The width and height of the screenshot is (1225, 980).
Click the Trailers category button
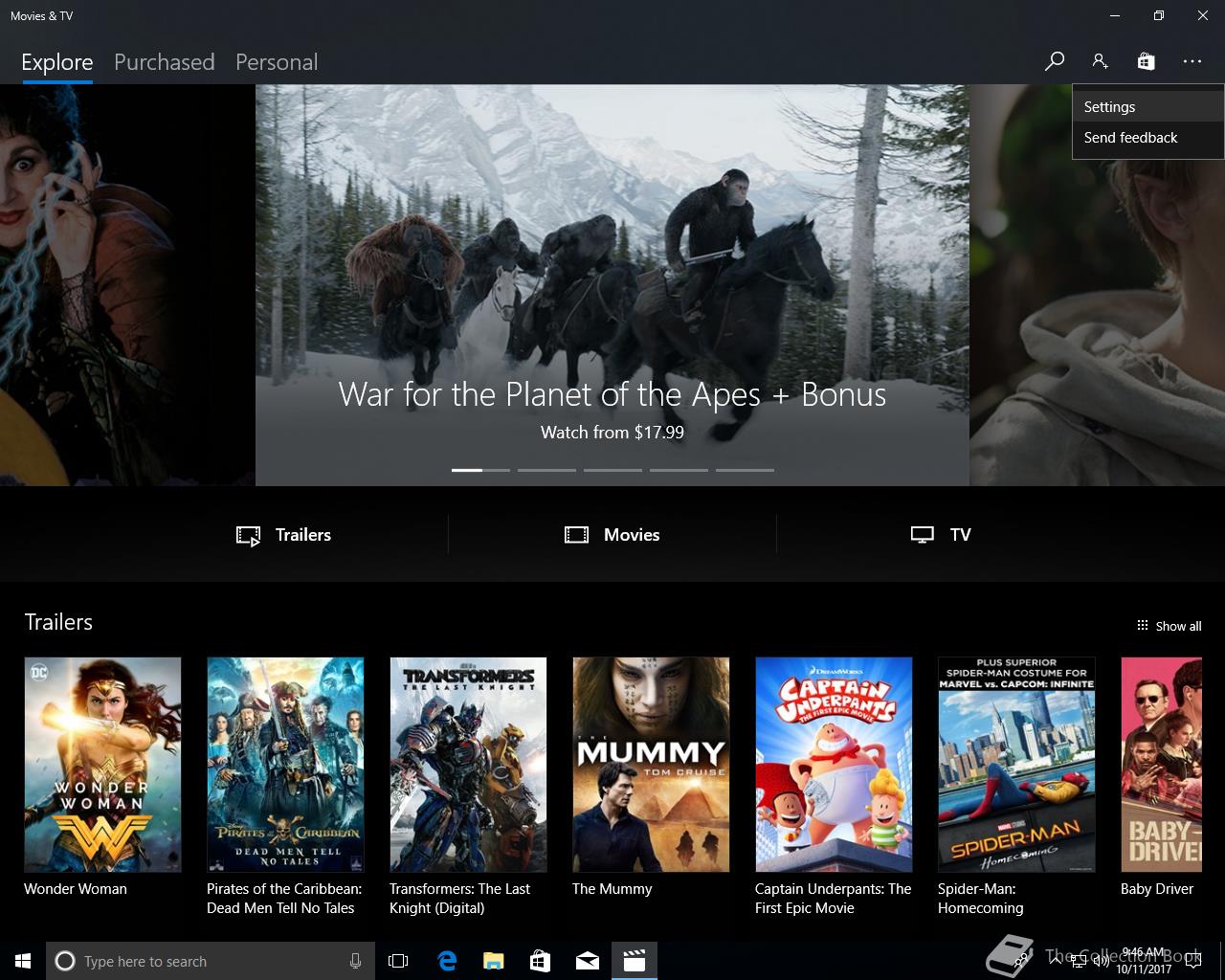click(284, 535)
